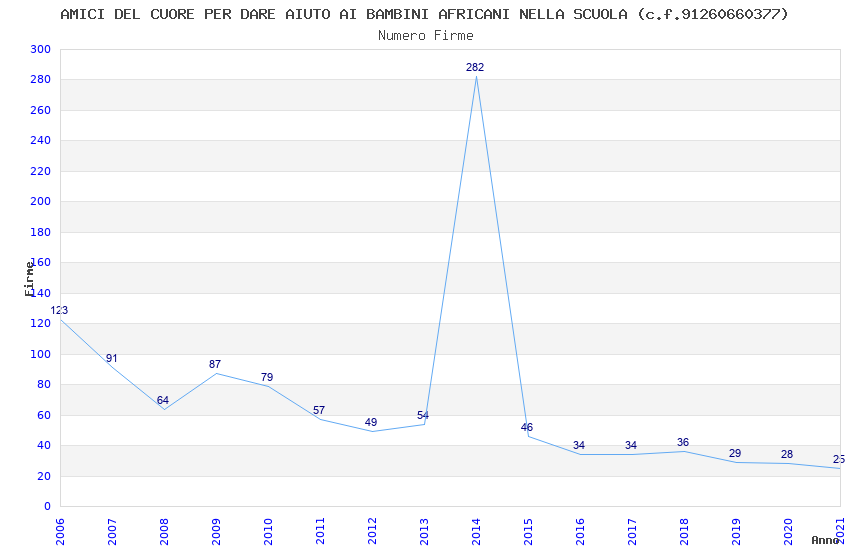This screenshot has height=550, width=850.
Task: Click the y-axis value 80
Action: tap(44, 385)
